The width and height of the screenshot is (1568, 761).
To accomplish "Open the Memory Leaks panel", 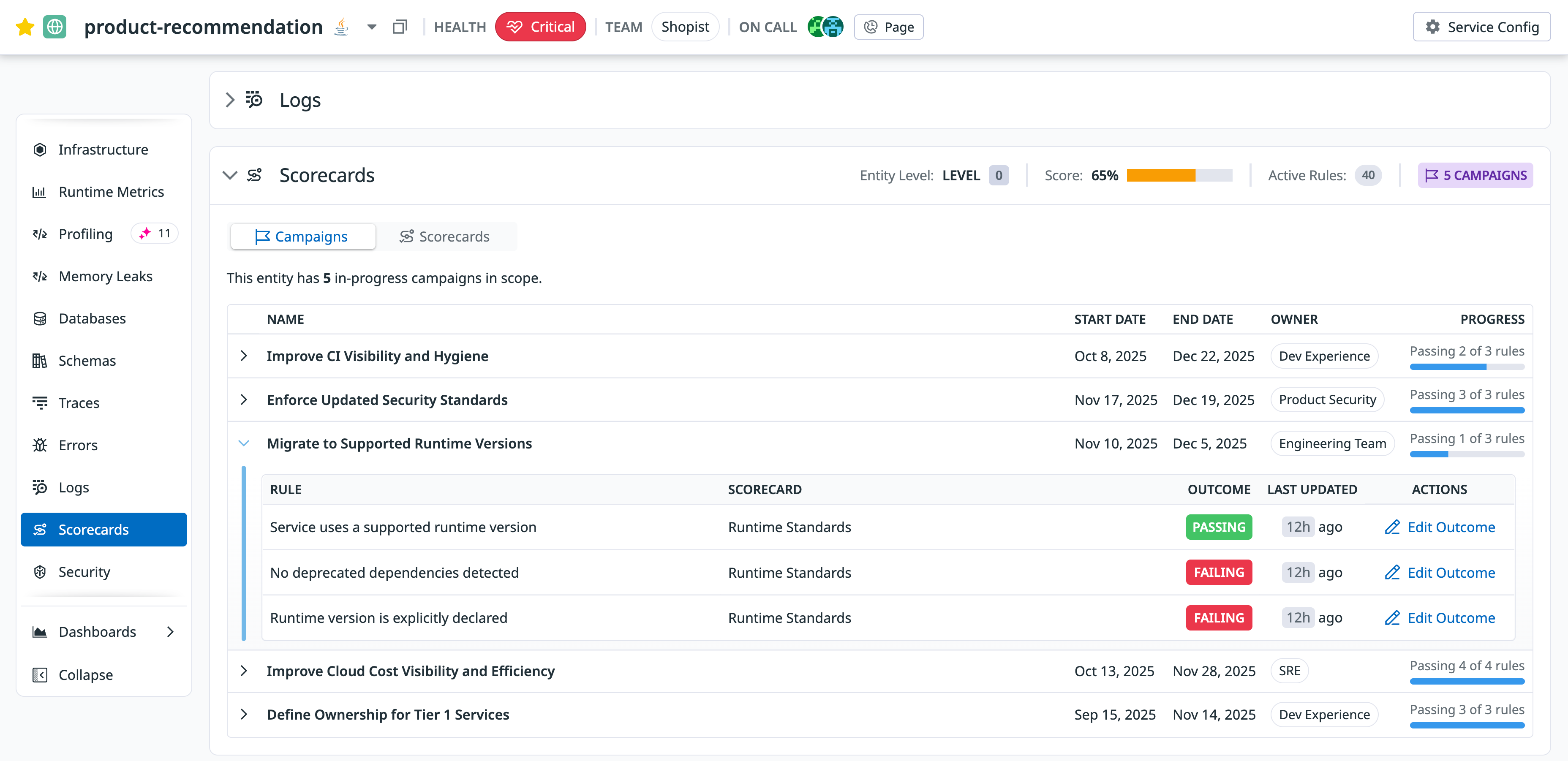I will click(x=105, y=276).
